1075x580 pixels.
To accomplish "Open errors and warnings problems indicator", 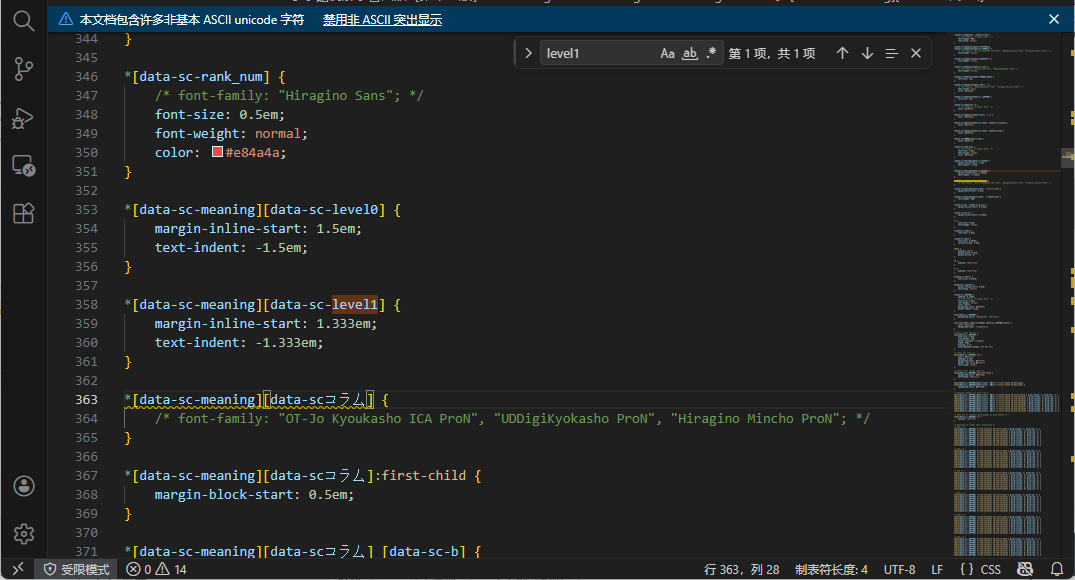I will (156, 569).
